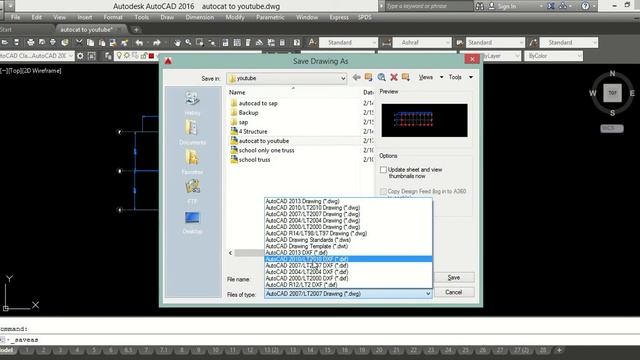Open the Format menu

[113, 17]
